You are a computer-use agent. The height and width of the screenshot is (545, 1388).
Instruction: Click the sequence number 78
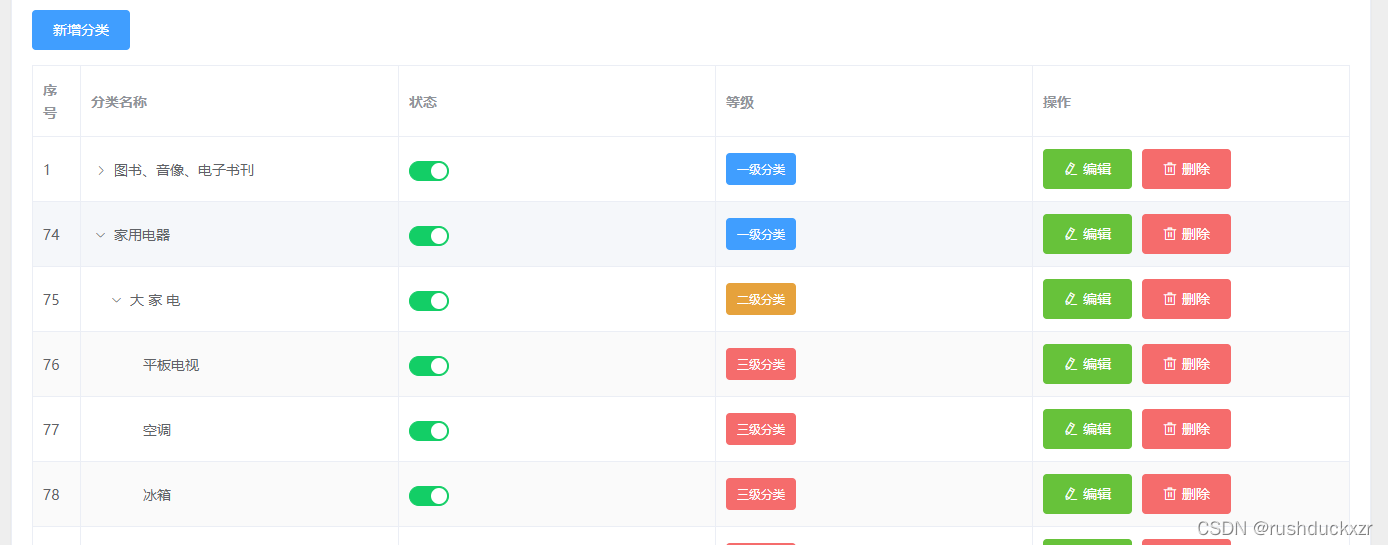51,495
